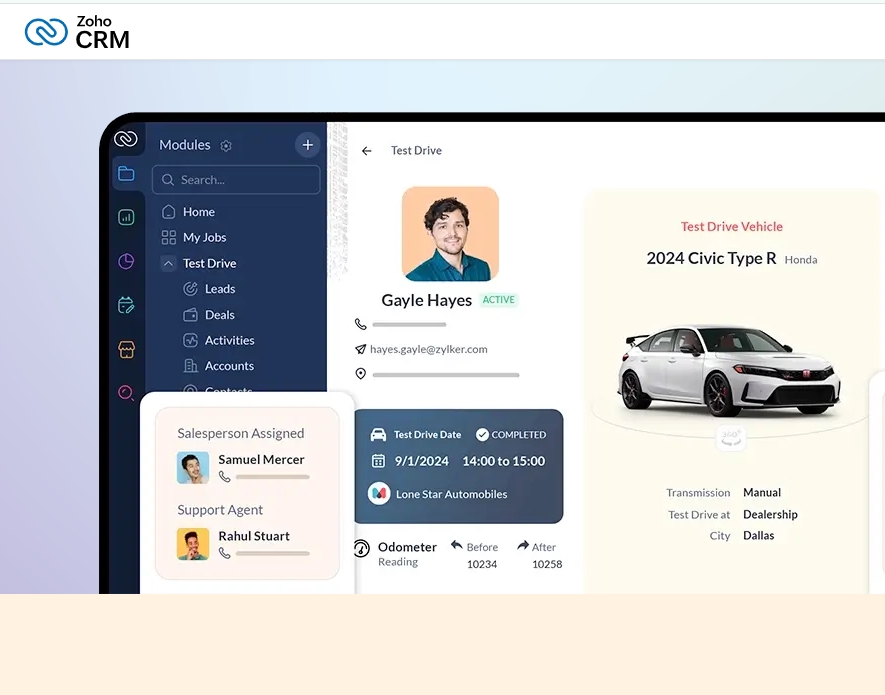Viewport: 885px width, 695px height.
Task: Click the My Jobs grid icon
Action: (168, 237)
